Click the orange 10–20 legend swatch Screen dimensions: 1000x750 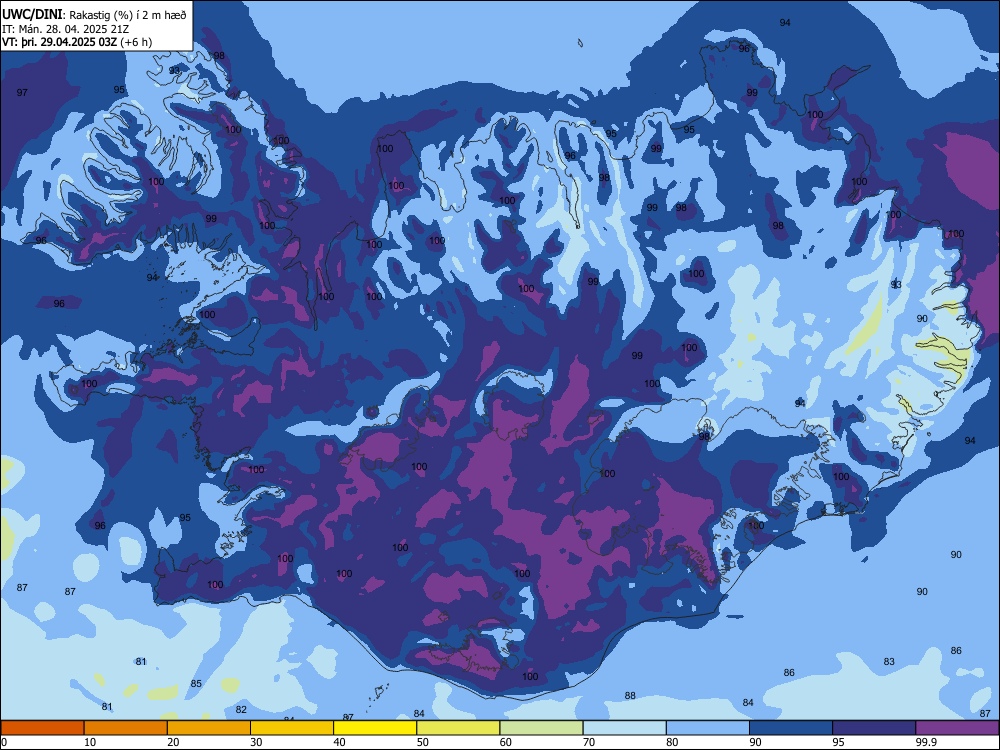tap(126, 727)
